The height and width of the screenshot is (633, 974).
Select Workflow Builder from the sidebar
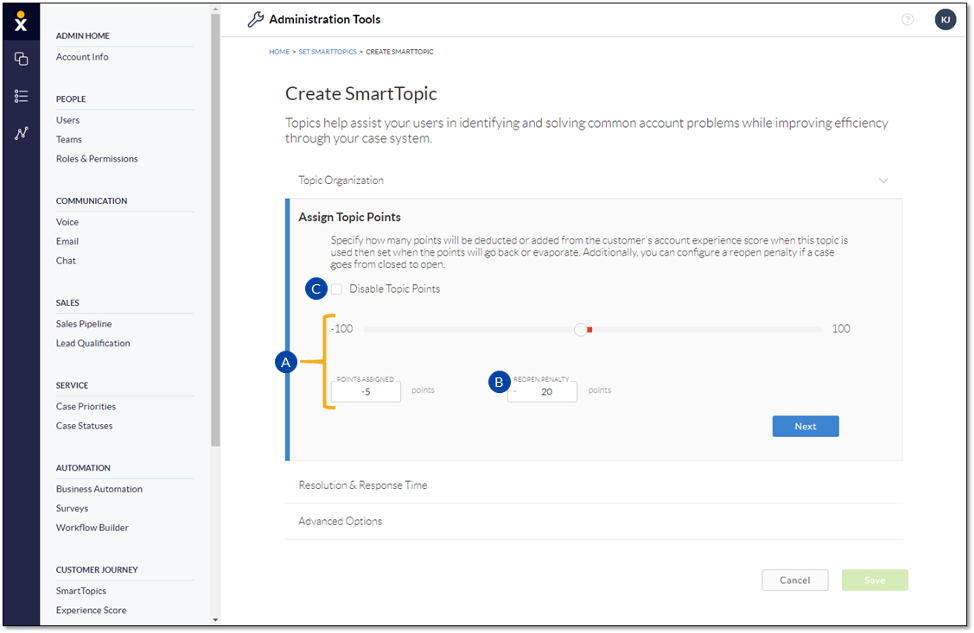(92, 527)
